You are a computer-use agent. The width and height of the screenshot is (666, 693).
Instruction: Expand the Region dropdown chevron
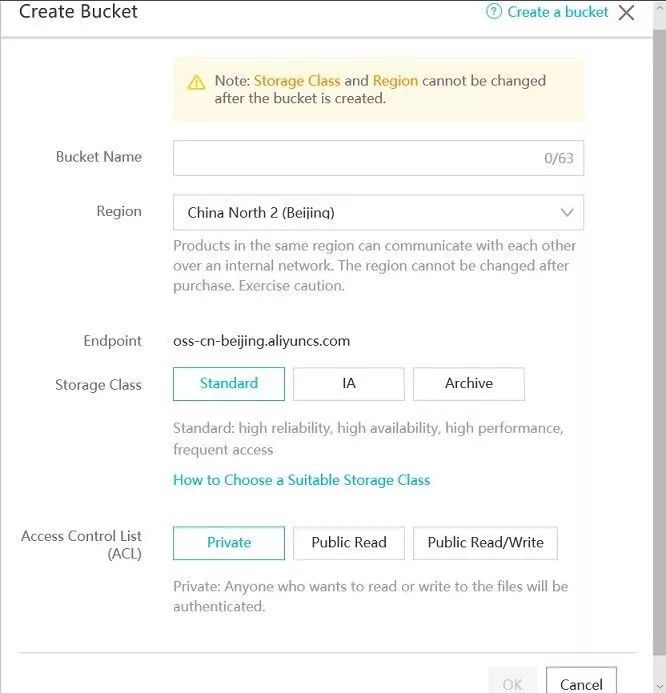[566, 212]
